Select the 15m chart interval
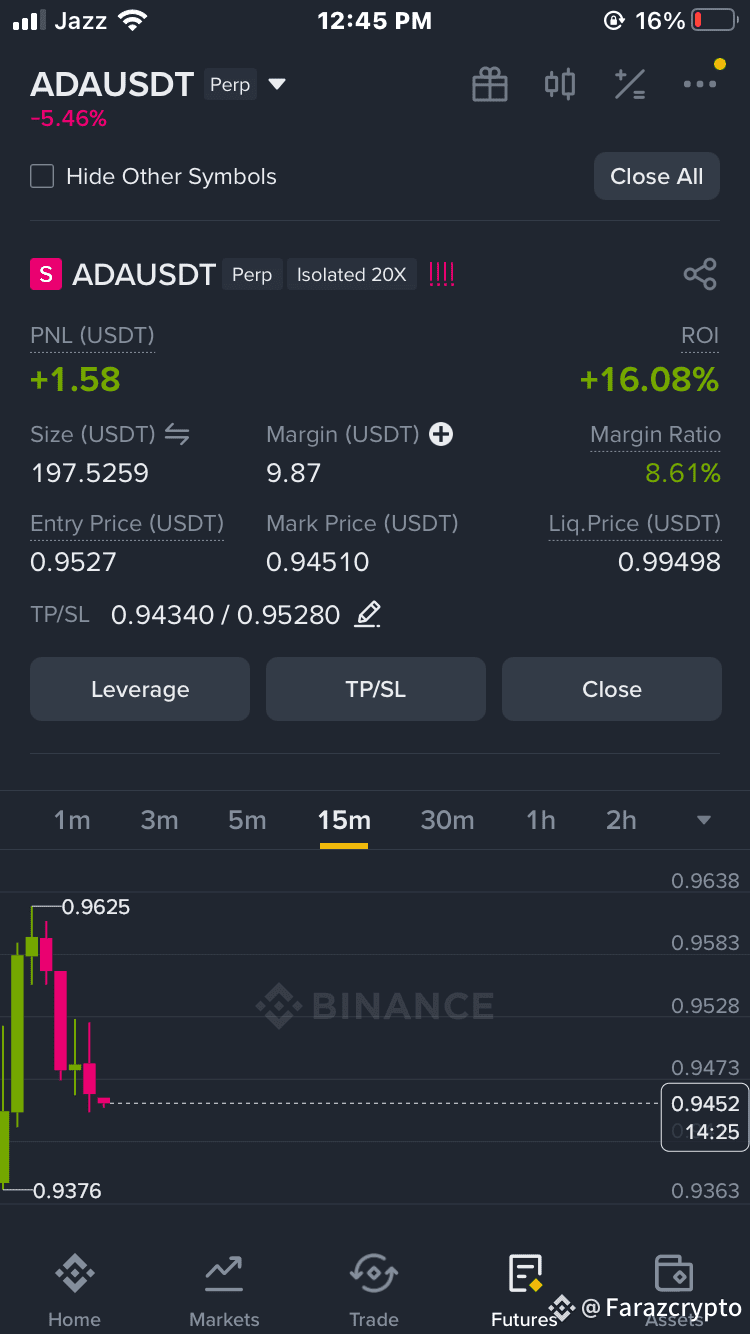750x1334 pixels. [x=344, y=820]
